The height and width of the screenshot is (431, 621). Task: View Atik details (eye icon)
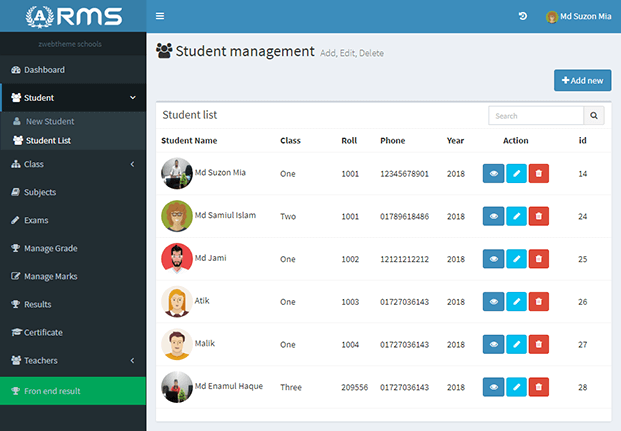(x=493, y=302)
